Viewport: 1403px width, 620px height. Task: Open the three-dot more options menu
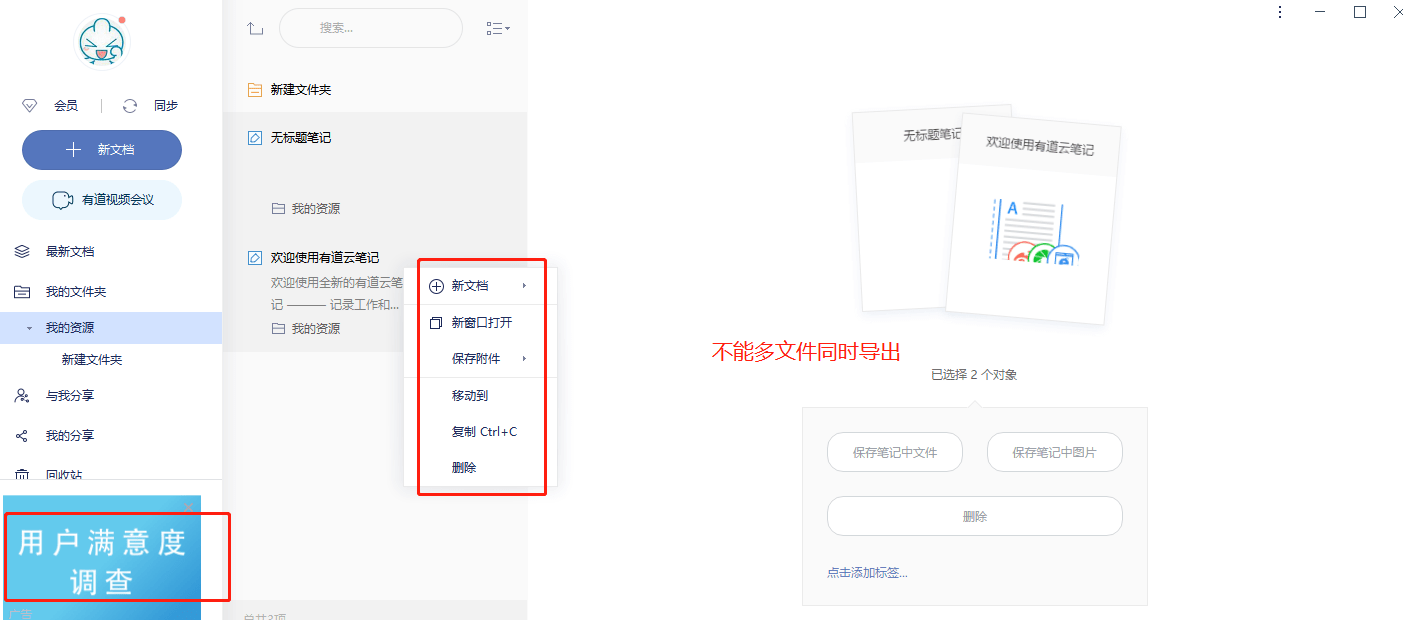1280,12
